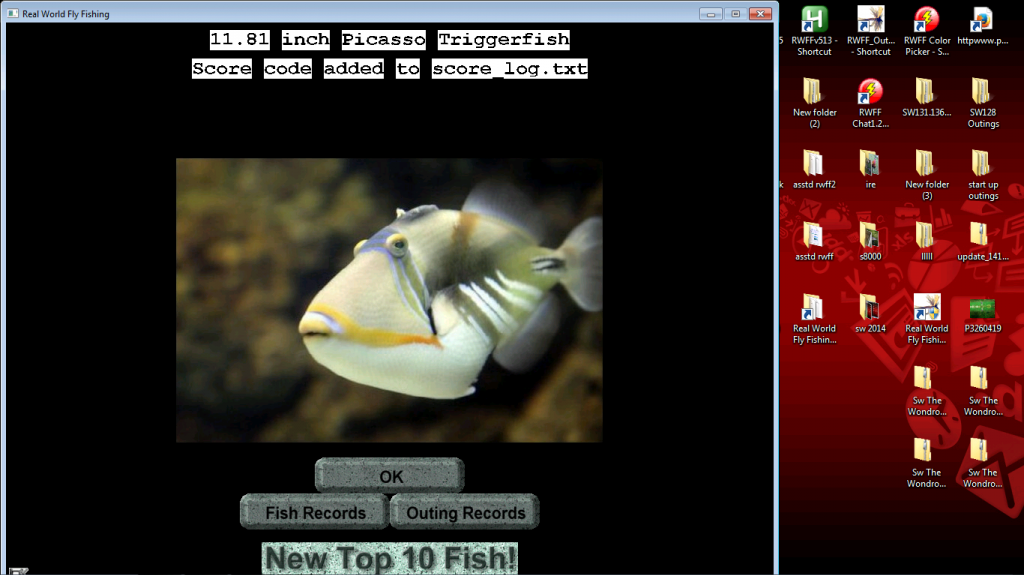Launch RWFF Color Picker shortcut

click(x=927, y=31)
